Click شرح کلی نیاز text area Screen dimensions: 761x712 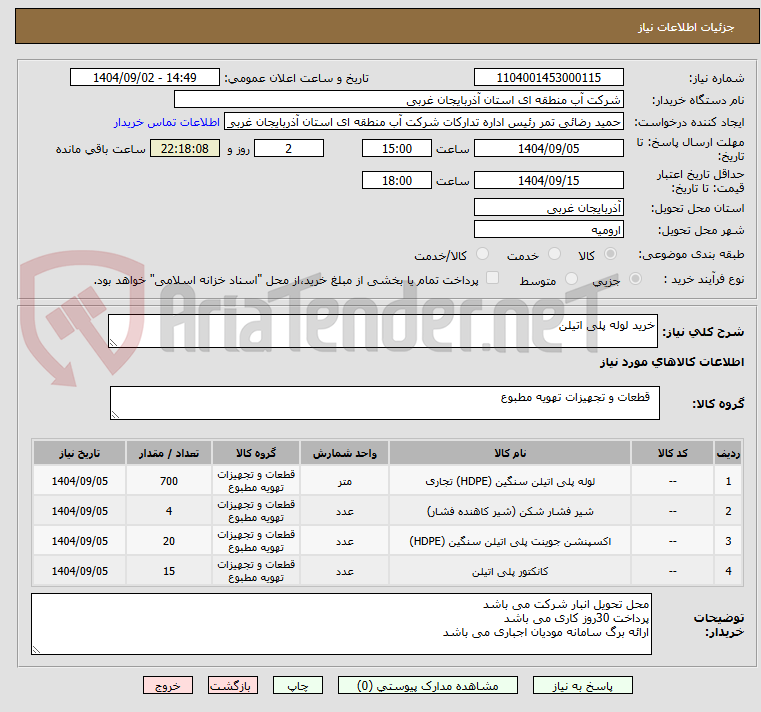(x=383, y=331)
